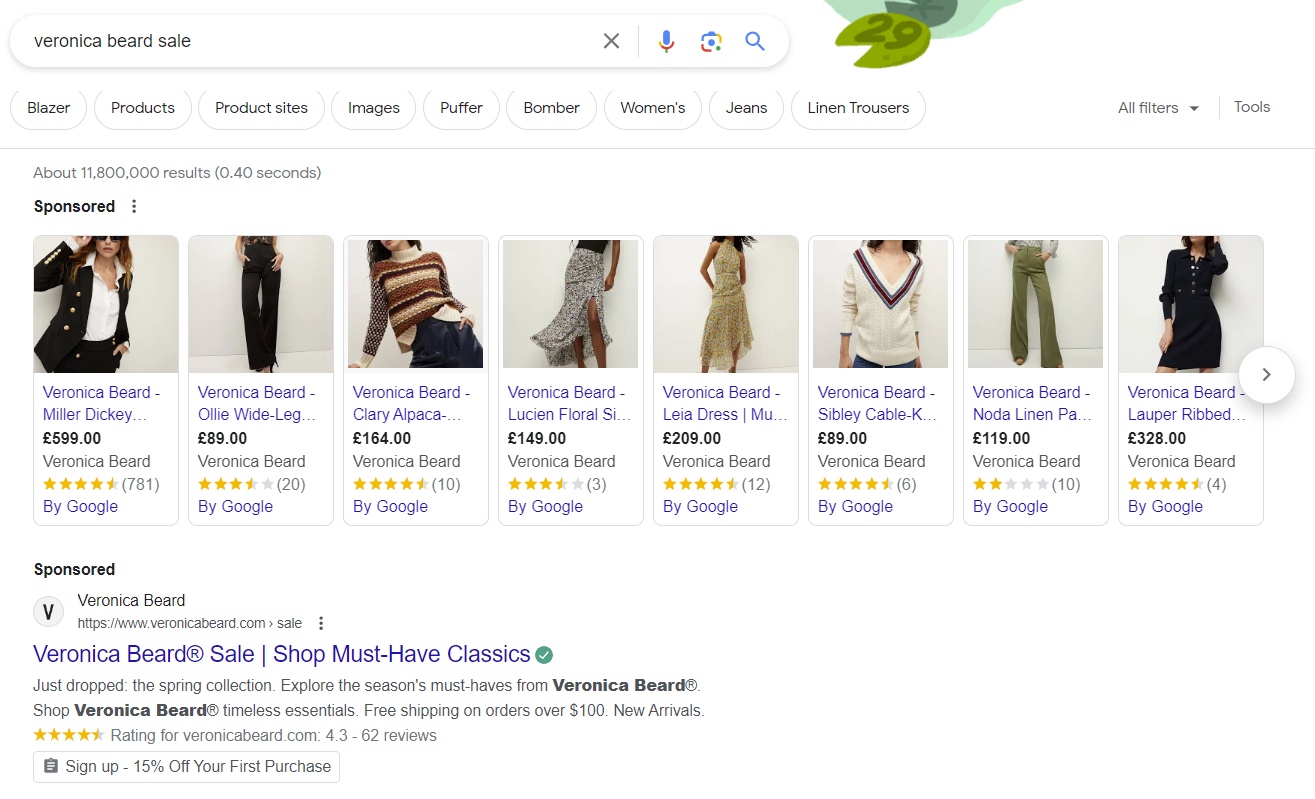Select the Products filter chip
1315x799 pixels.
143,108
